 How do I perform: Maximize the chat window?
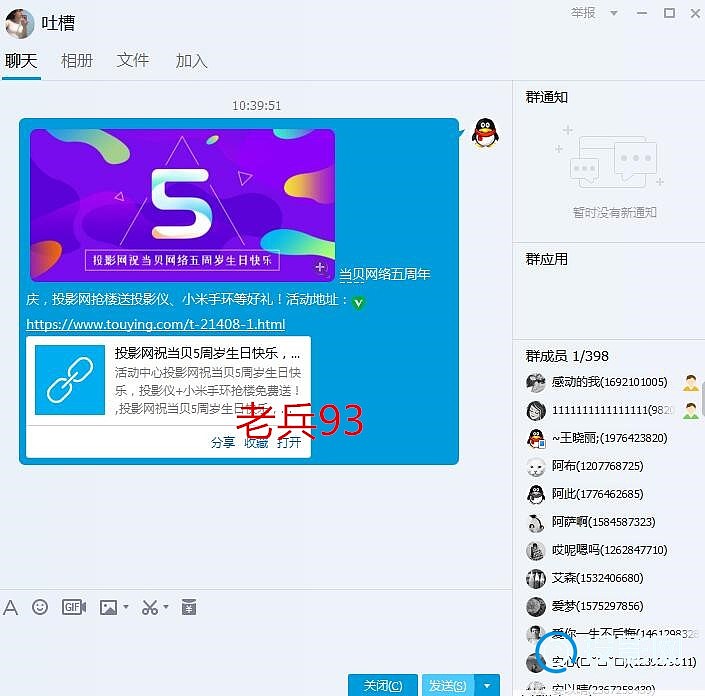[669, 13]
